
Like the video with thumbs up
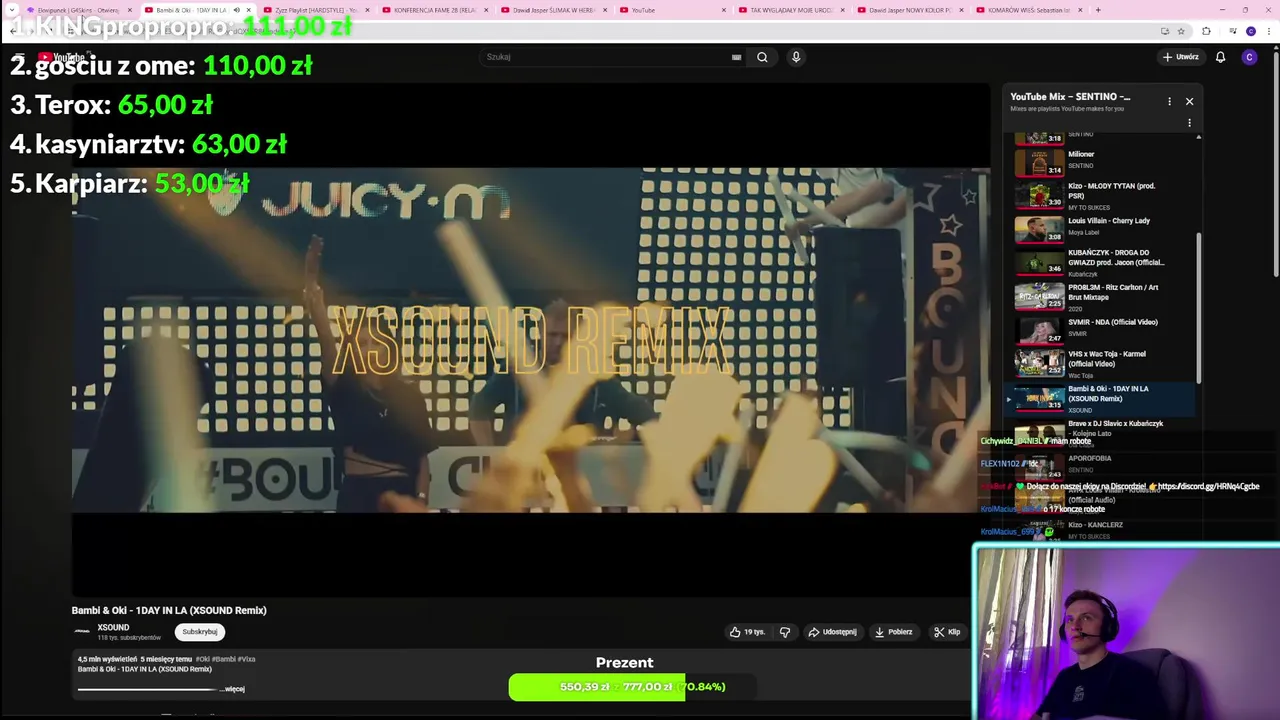747,632
